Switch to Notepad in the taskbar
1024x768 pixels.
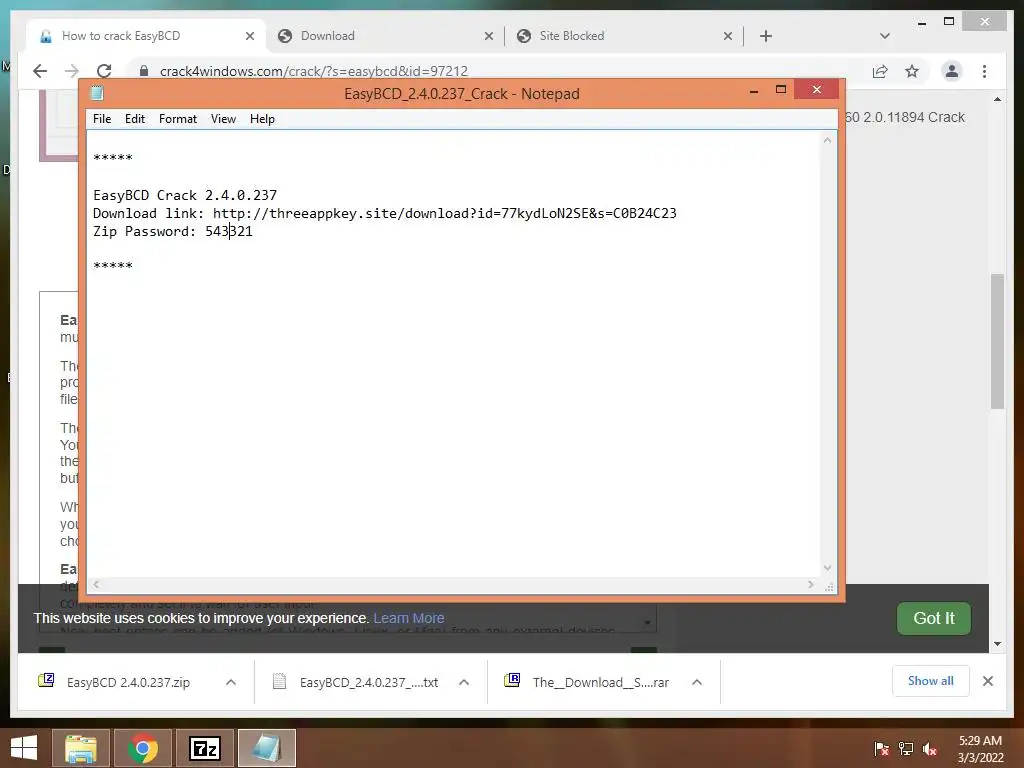[x=266, y=748]
